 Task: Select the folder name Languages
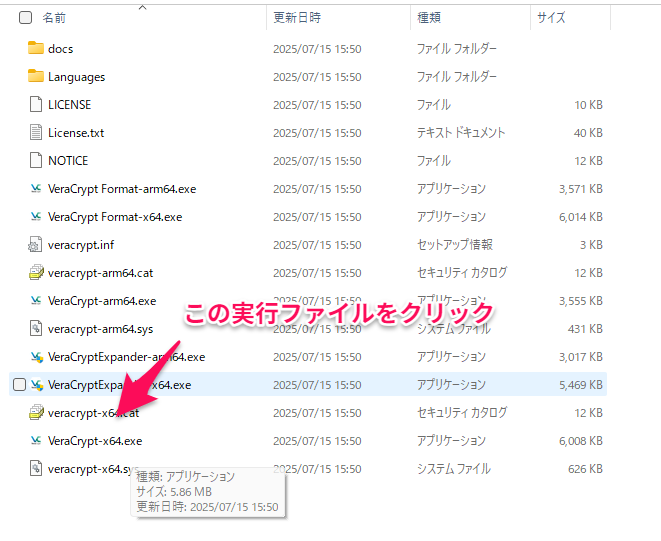[x=76, y=77]
